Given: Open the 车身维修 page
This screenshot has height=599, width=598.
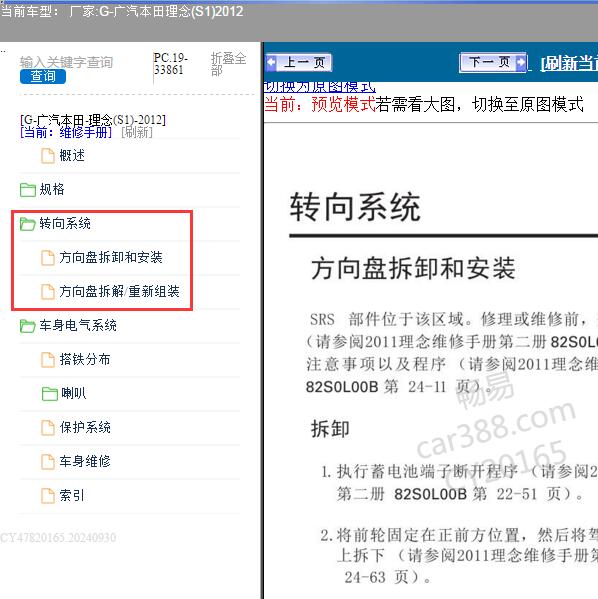Looking at the screenshot, I should click(x=85, y=461).
